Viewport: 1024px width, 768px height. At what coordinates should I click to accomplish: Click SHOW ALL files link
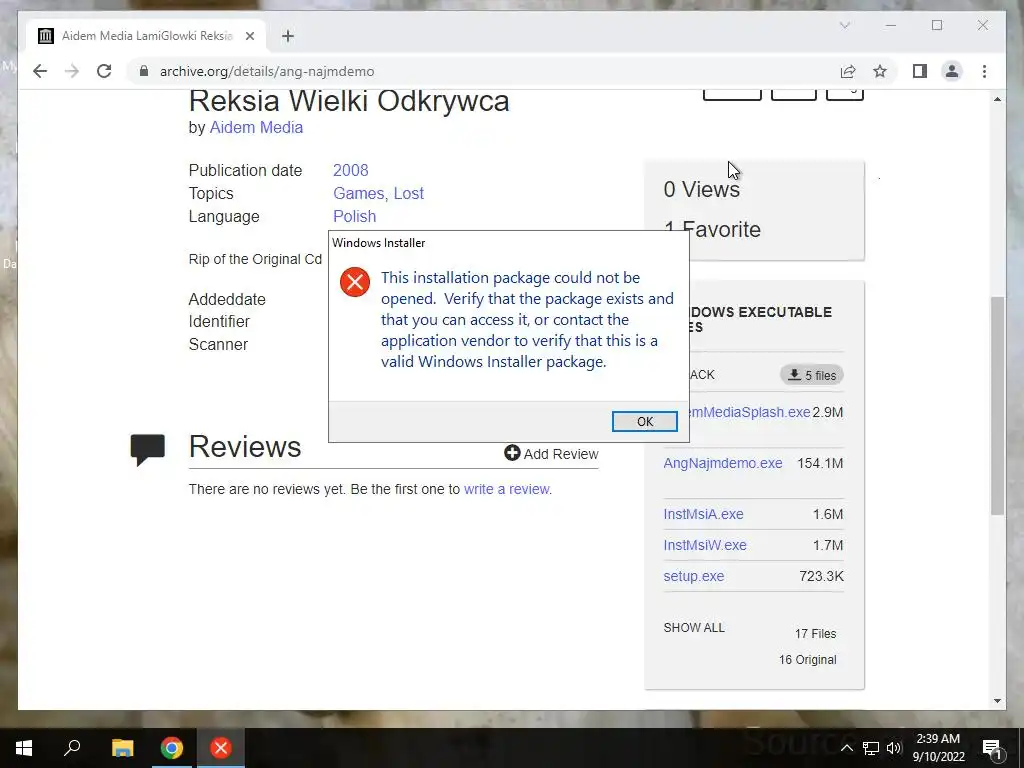(694, 628)
